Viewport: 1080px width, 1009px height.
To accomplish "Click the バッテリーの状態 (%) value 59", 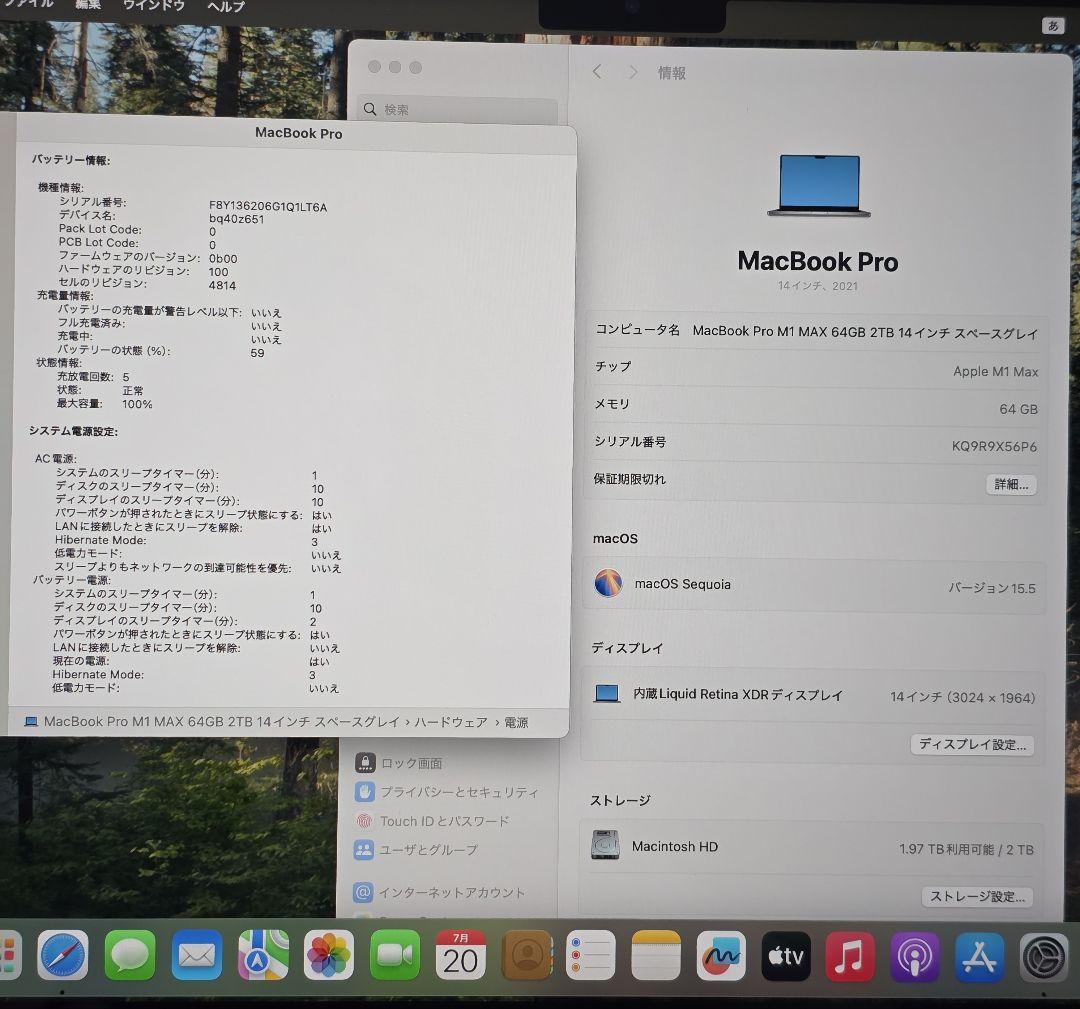I will click(x=258, y=353).
